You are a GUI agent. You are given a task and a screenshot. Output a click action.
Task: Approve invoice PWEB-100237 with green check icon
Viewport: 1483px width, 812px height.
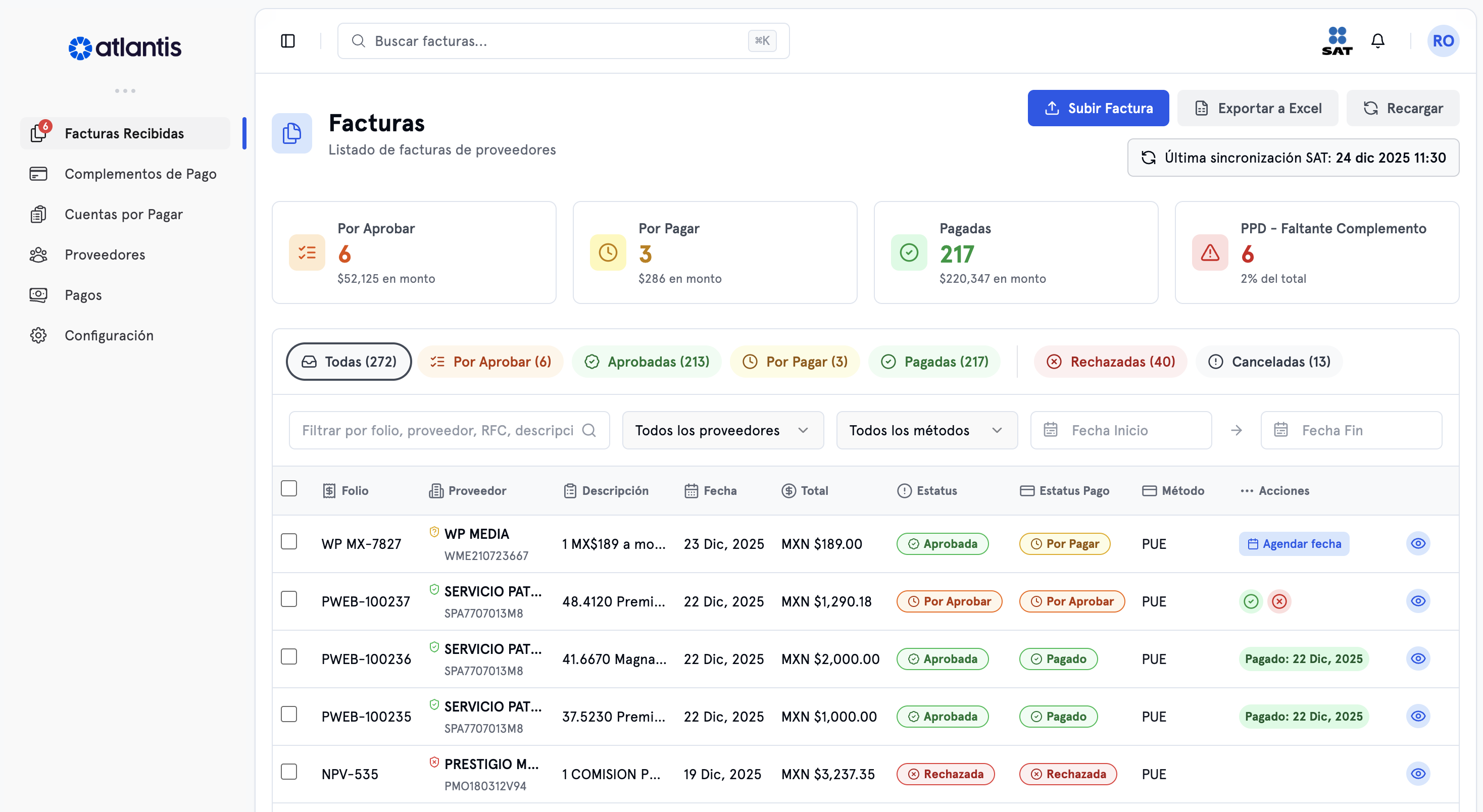(x=1251, y=601)
